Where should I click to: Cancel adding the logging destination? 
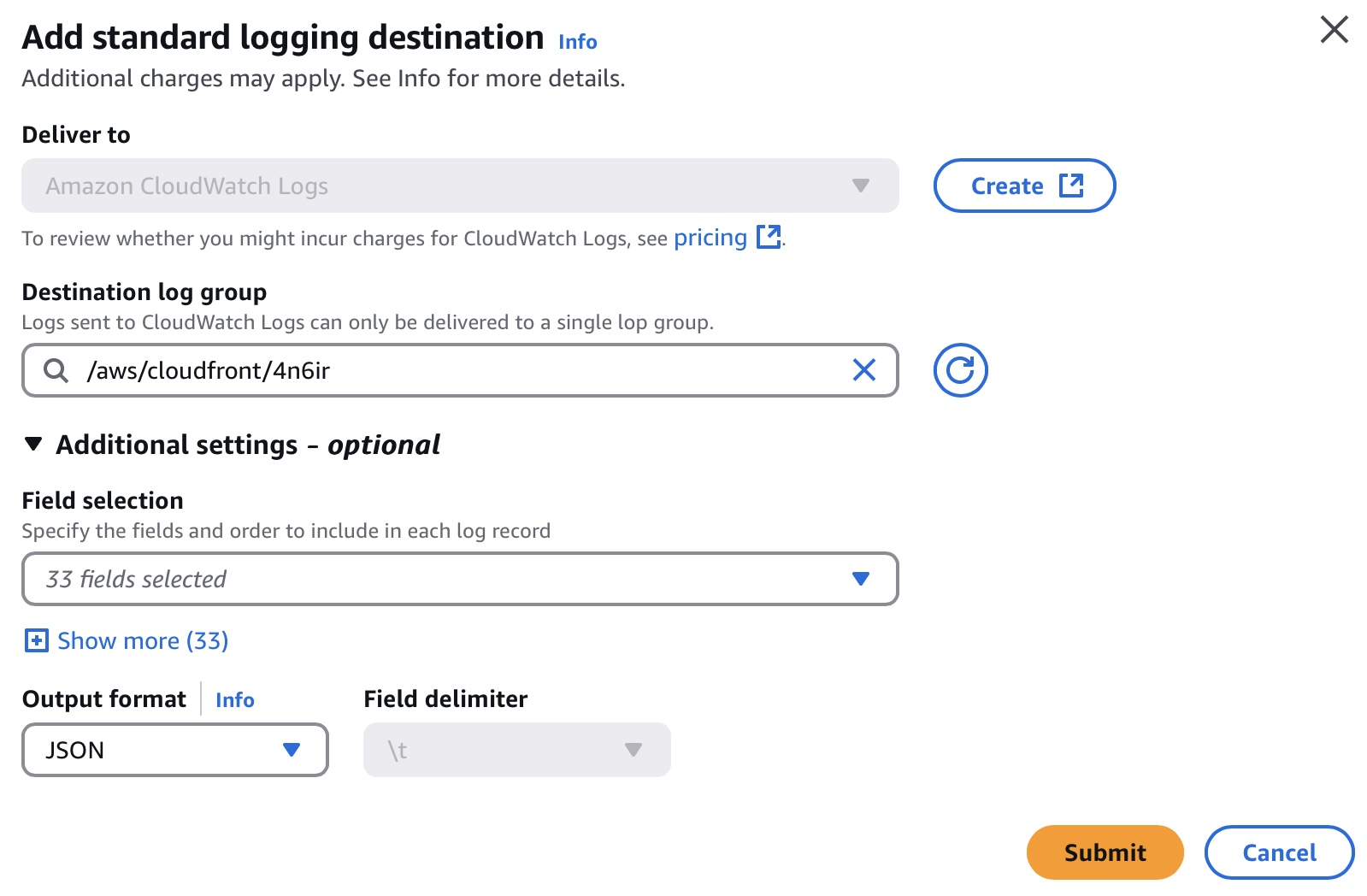click(x=1279, y=852)
